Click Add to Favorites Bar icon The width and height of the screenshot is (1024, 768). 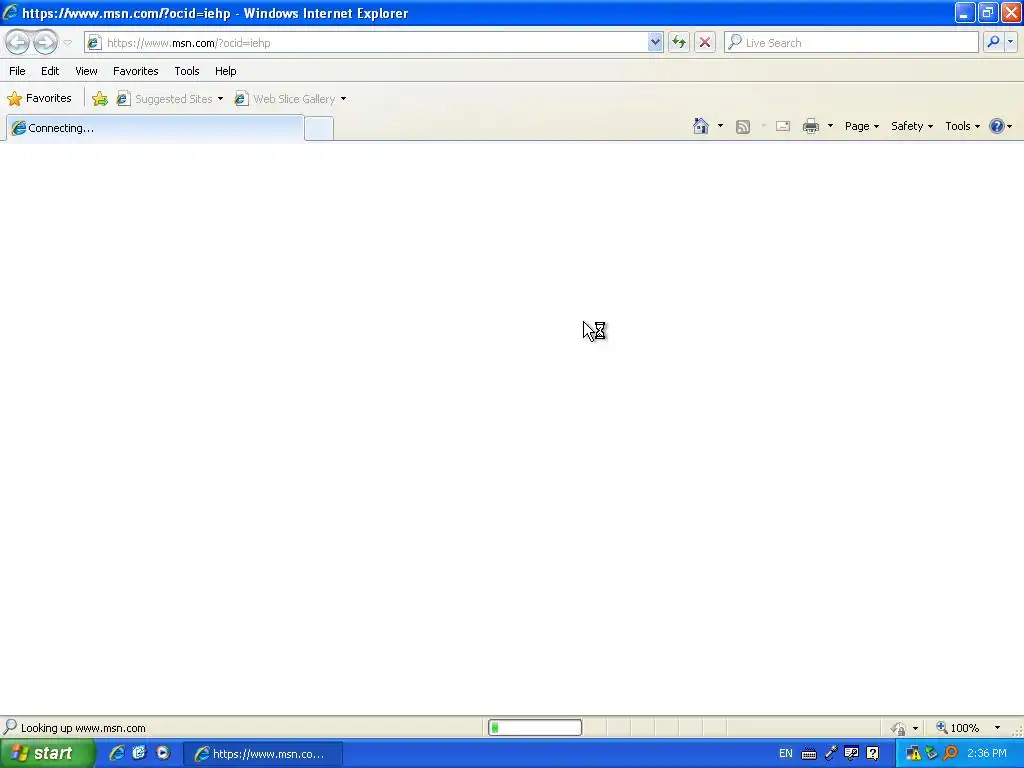[x=100, y=99]
